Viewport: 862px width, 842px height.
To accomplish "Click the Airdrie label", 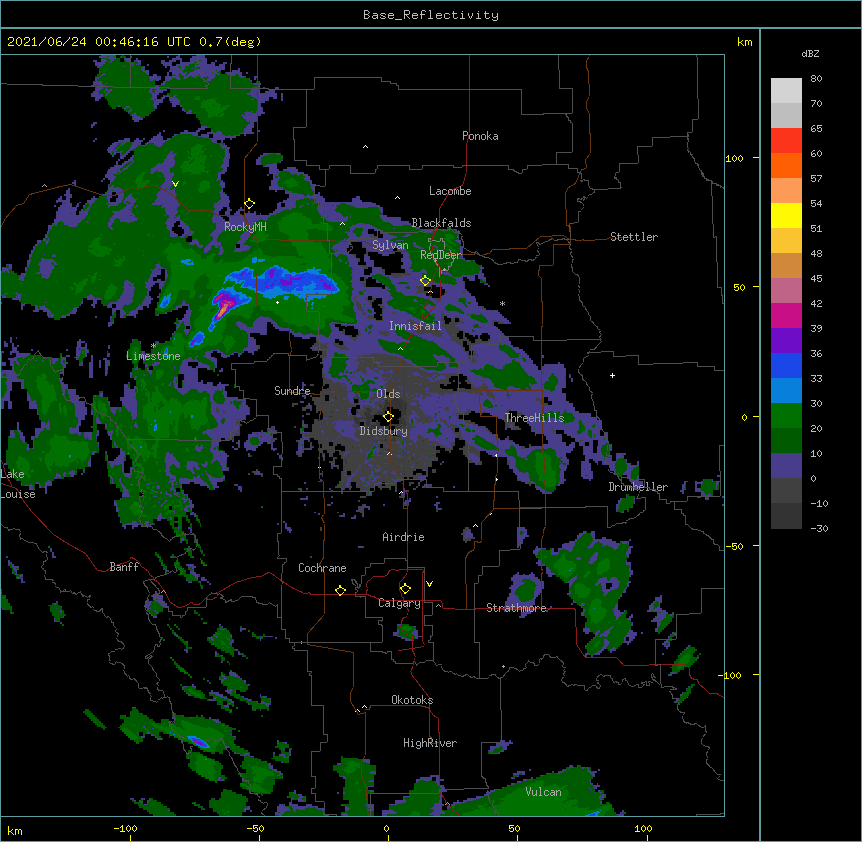I will coord(404,537).
